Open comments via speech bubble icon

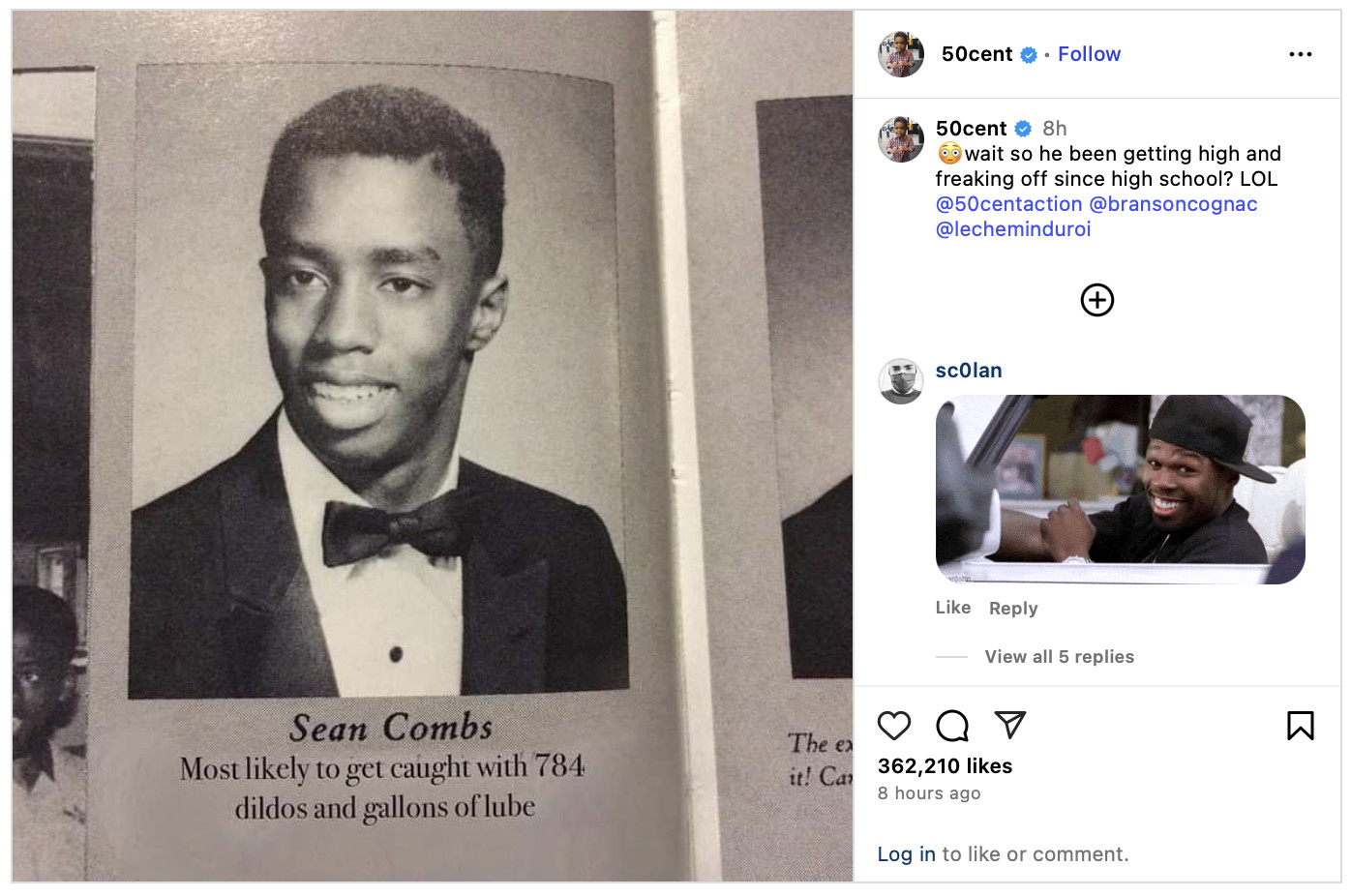coord(952,725)
